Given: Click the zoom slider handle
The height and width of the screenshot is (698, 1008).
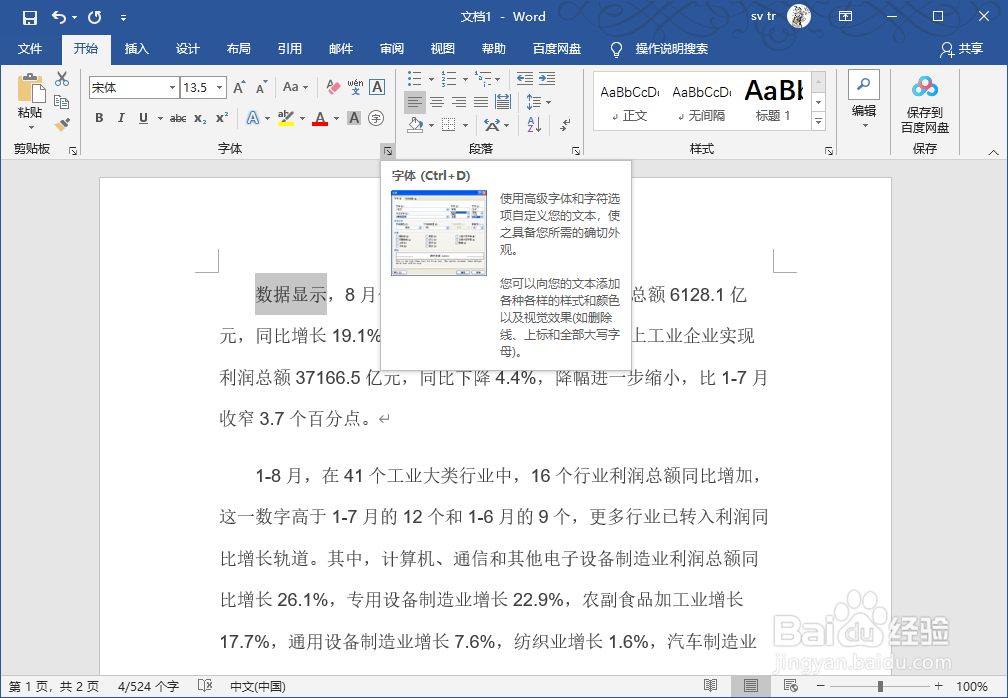Looking at the screenshot, I should (x=880, y=686).
